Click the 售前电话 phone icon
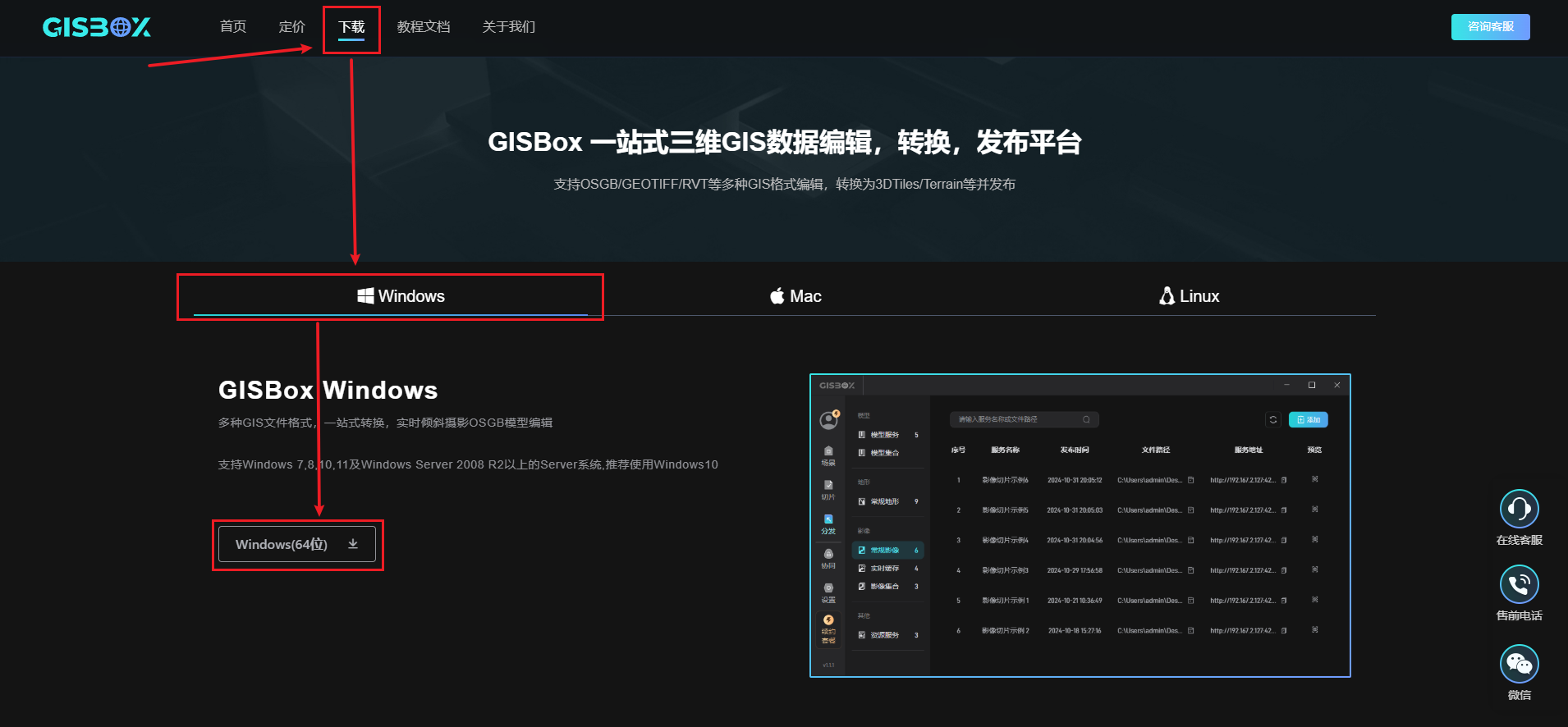The image size is (1568, 727). click(x=1520, y=584)
